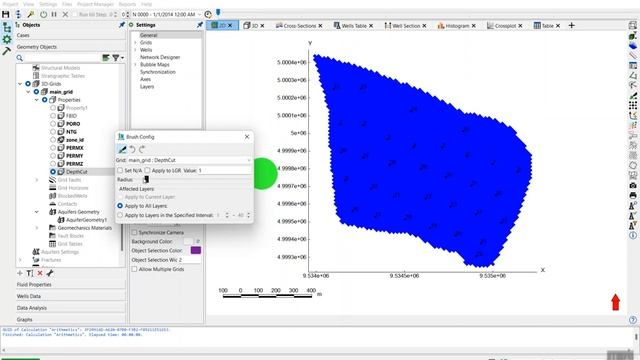Open the tree-structure Objects sidebar icon
The image size is (640, 360).
(7, 28)
